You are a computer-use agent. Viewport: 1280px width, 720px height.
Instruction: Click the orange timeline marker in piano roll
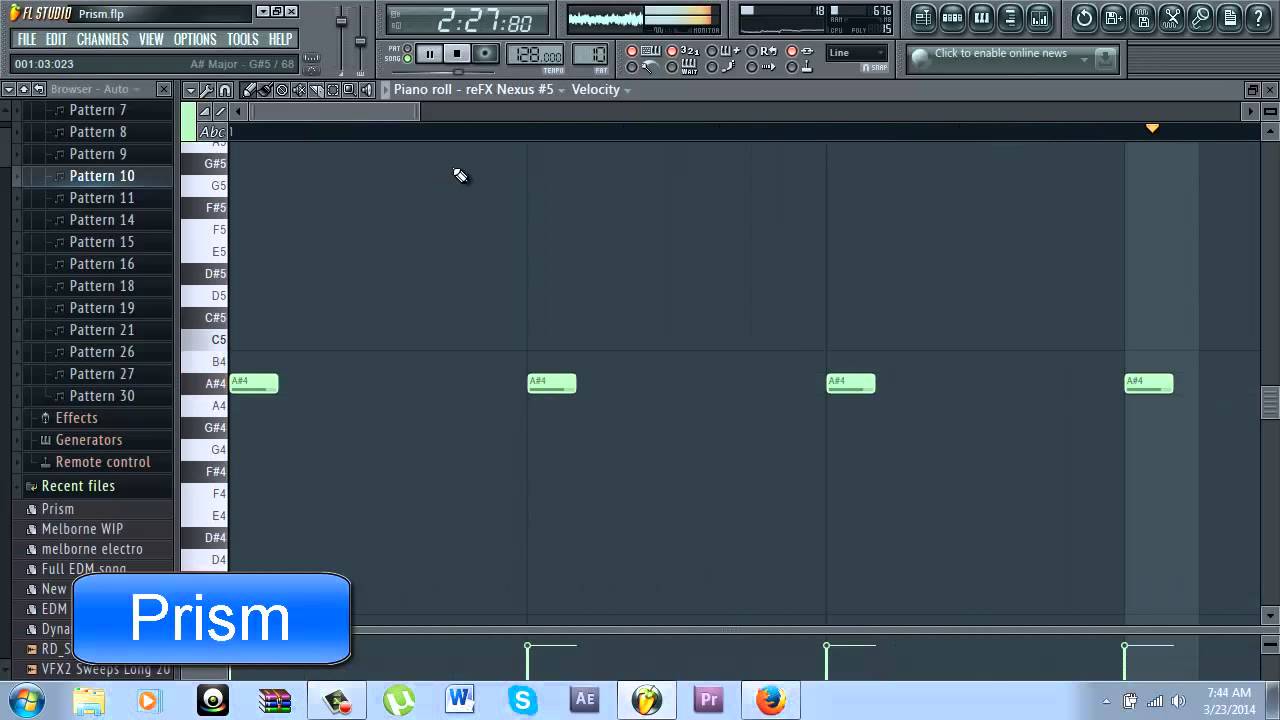point(1152,128)
